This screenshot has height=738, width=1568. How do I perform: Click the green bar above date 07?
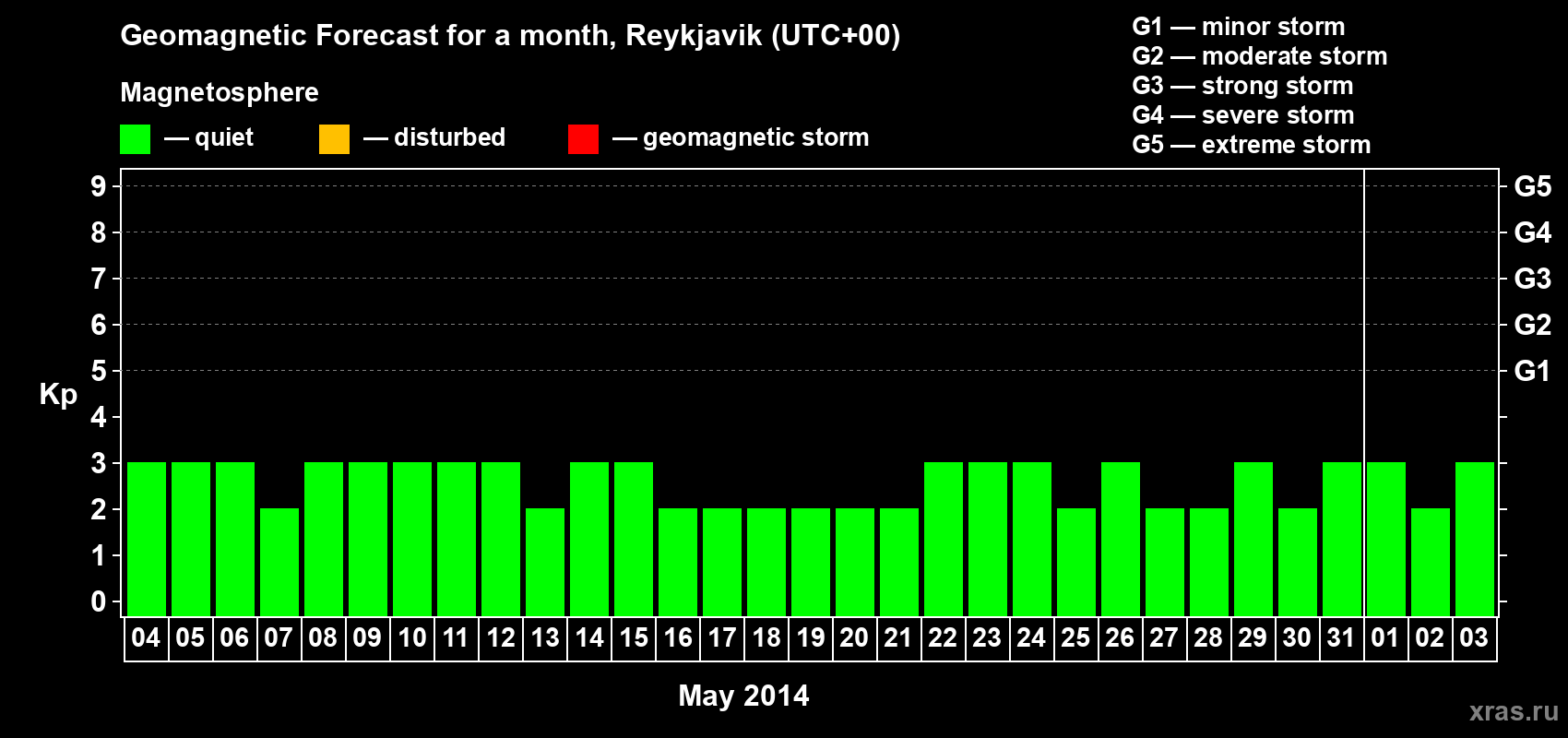279,562
